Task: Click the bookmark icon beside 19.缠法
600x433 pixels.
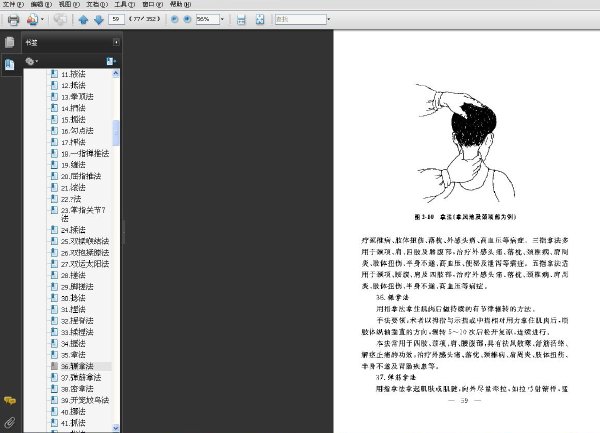Action: pos(55,165)
